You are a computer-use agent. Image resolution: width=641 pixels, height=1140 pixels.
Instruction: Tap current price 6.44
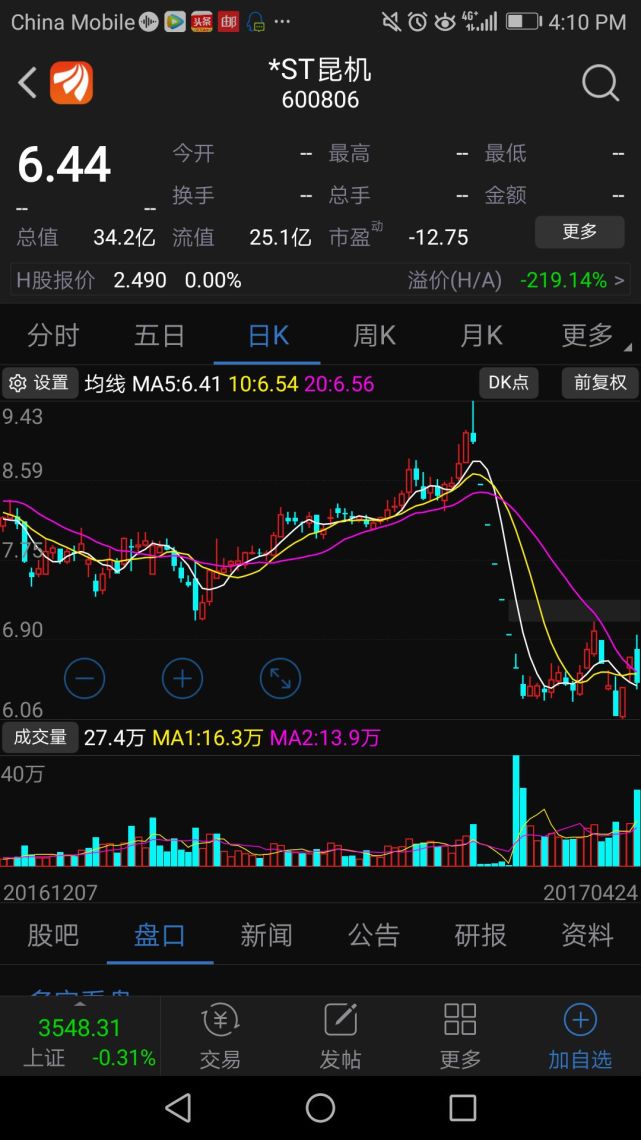click(x=64, y=164)
